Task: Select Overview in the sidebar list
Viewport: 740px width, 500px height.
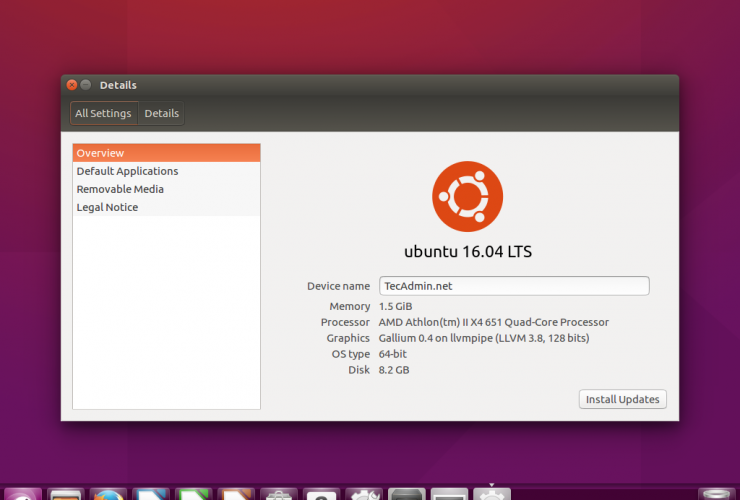Action: coord(166,153)
